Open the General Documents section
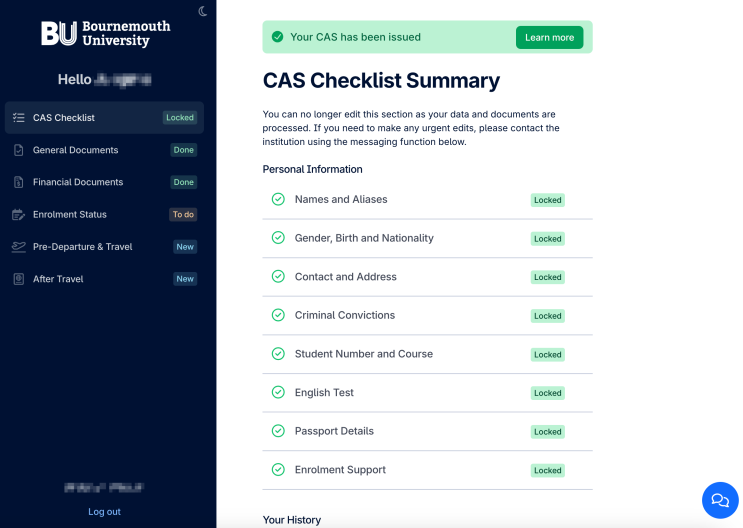743x528 pixels. point(104,150)
